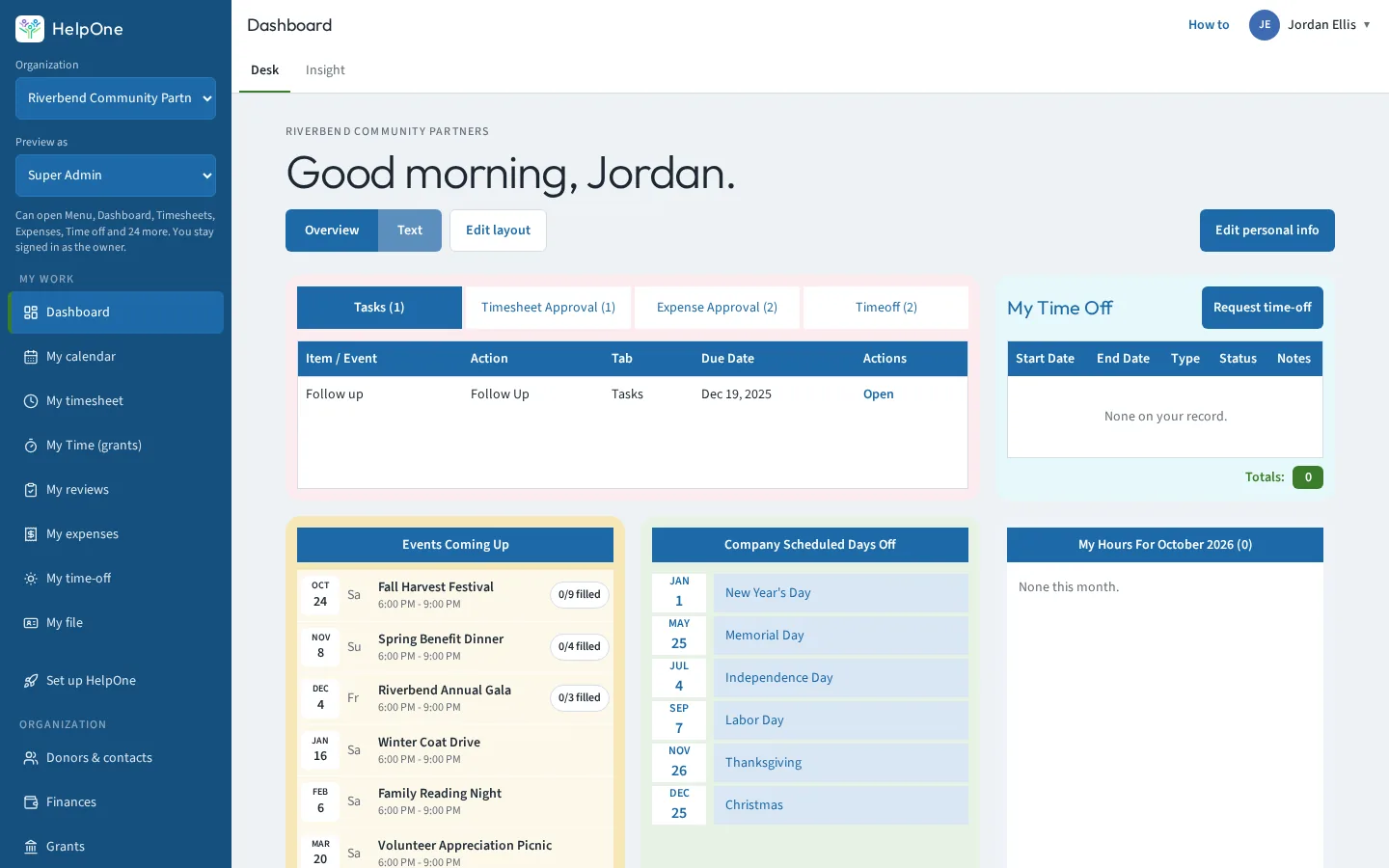This screenshot has height=868, width=1389.
Task: Click the Finances wallet icon
Action: 31,802
